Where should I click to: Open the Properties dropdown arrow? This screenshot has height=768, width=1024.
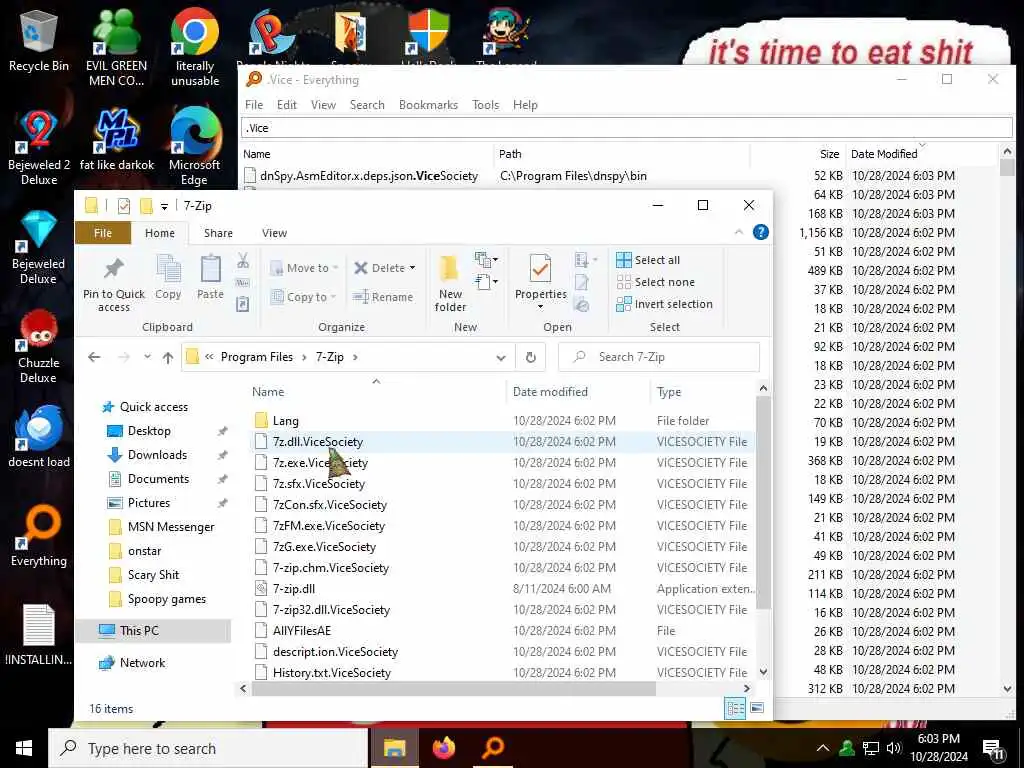click(540, 307)
